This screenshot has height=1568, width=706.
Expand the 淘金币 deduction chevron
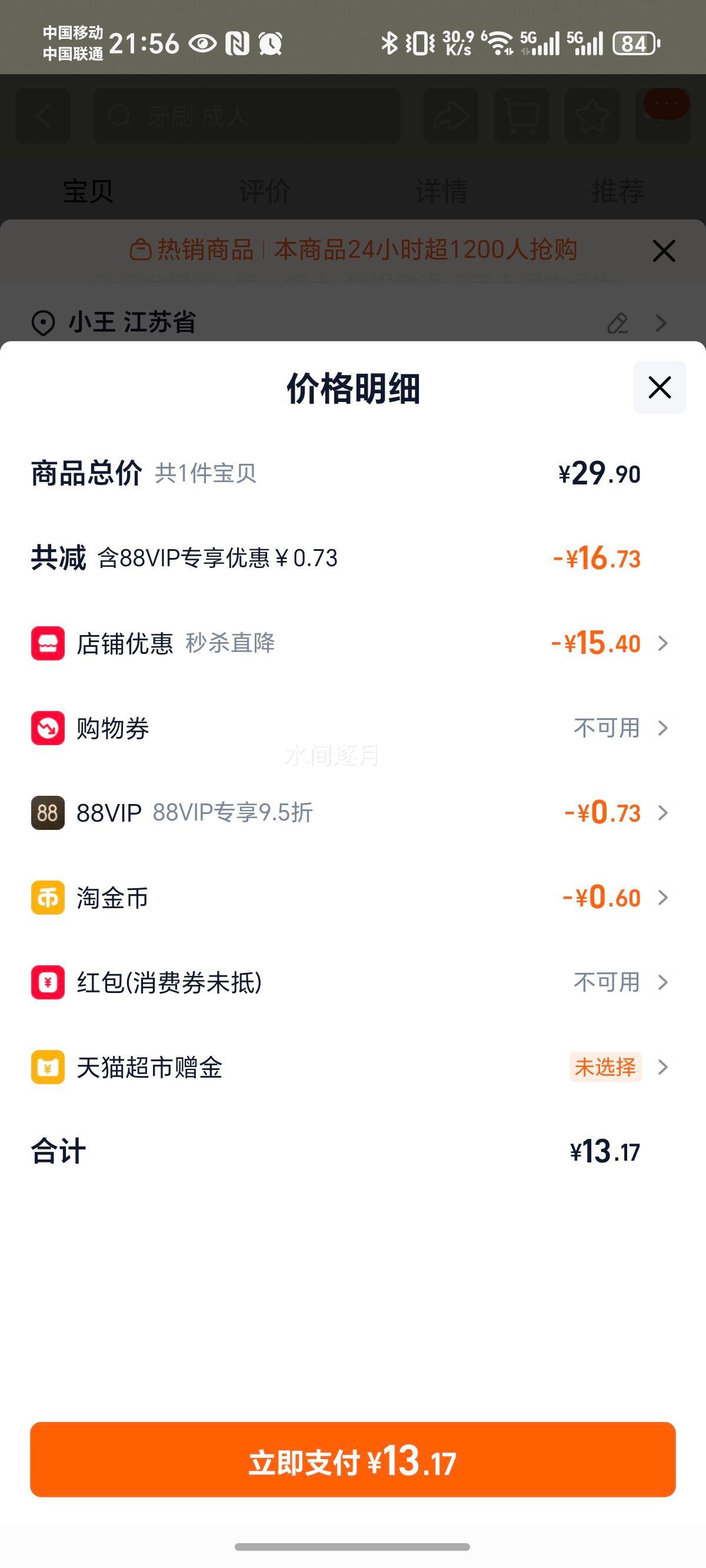(664, 897)
